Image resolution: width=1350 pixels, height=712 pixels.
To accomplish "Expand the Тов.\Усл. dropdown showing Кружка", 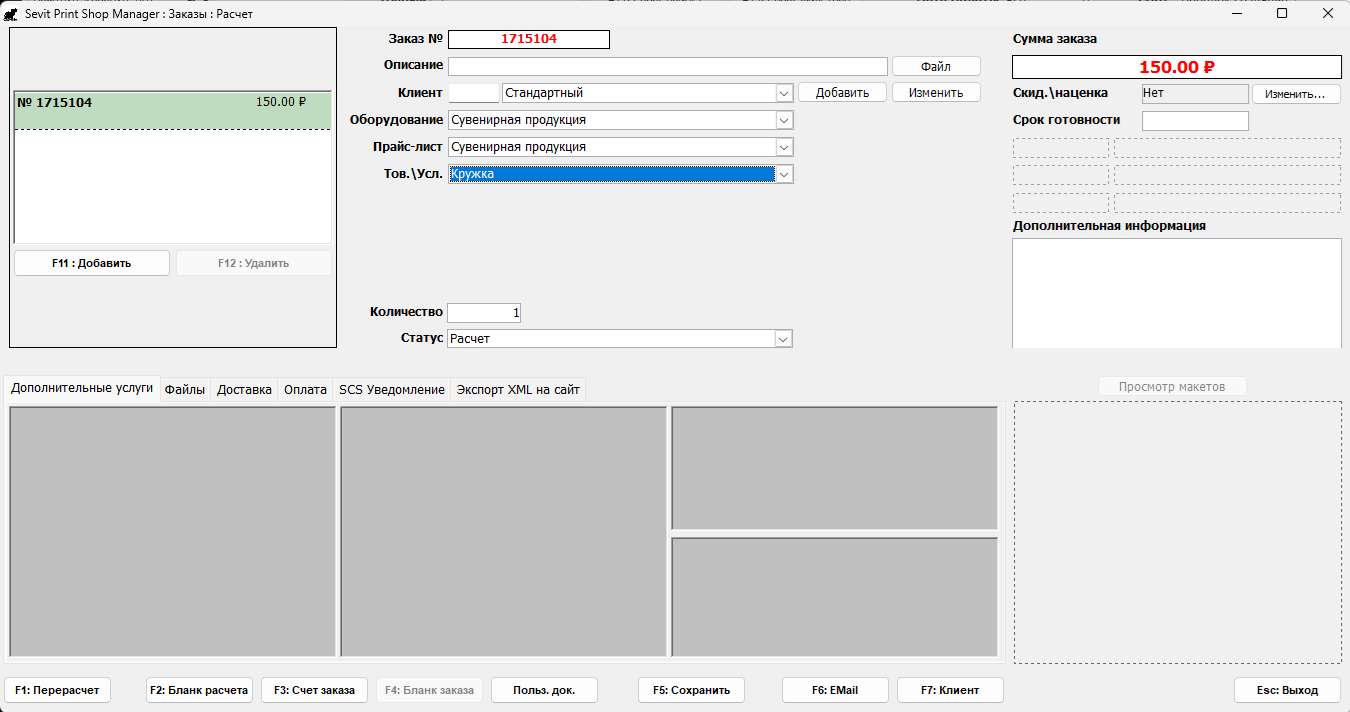I will (784, 174).
